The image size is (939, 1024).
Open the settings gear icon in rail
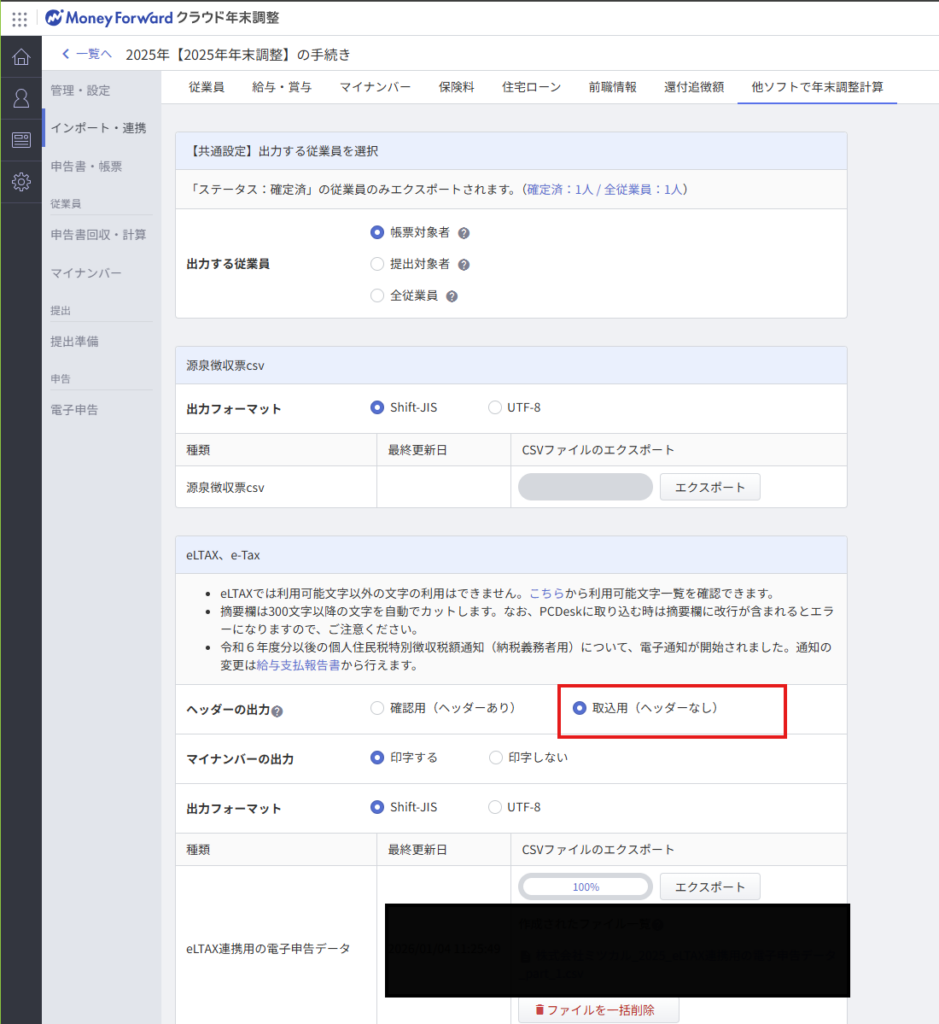[20, 182]
